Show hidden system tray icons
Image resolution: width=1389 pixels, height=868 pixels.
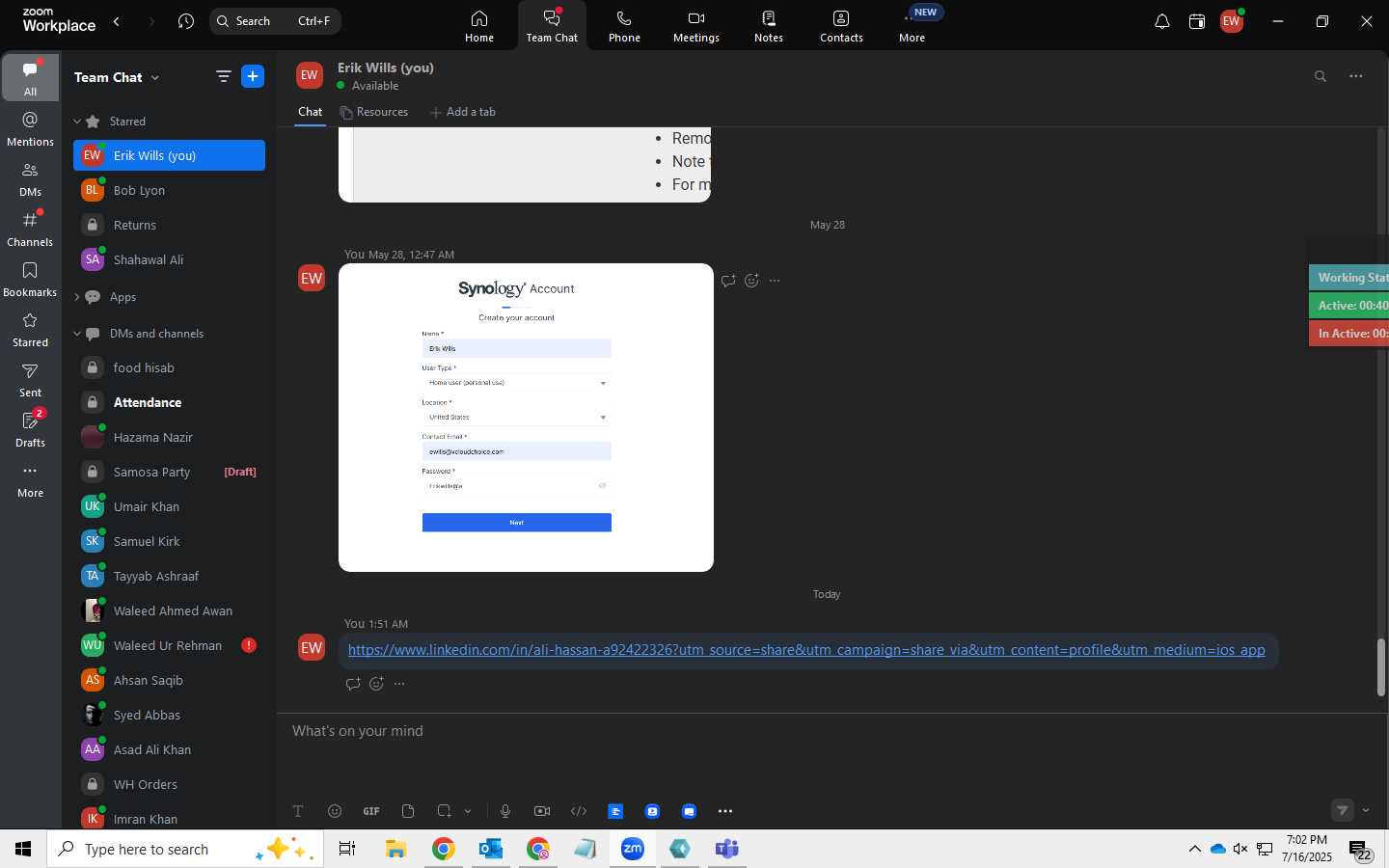coord(1194,849)
